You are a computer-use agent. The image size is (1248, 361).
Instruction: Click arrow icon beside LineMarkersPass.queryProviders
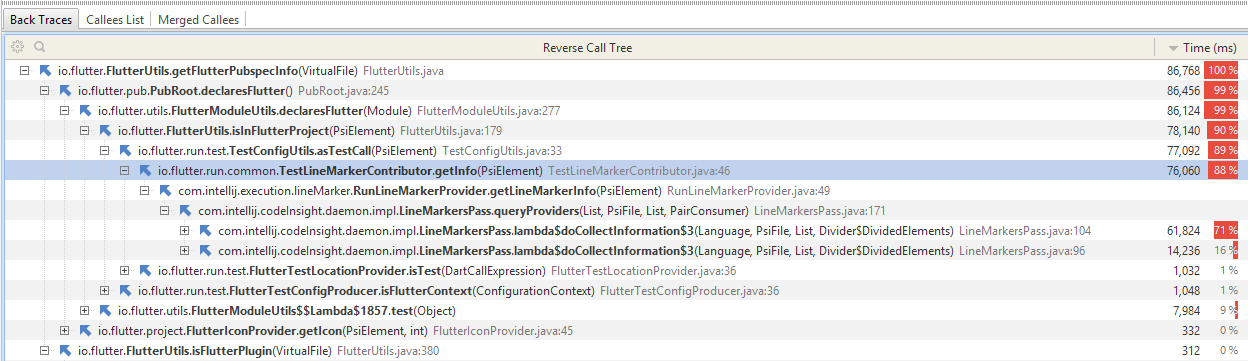(185, 211)
